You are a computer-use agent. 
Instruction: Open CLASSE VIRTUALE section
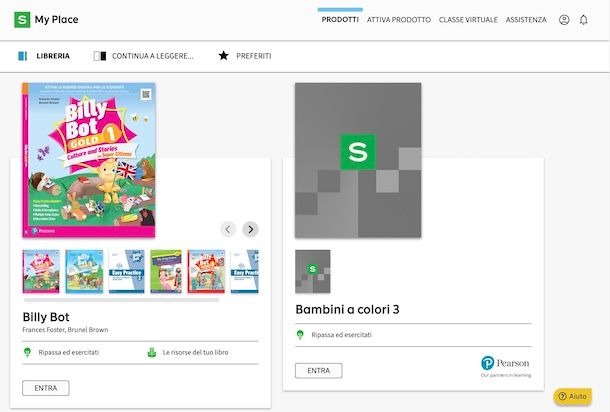tap(468, 20)
